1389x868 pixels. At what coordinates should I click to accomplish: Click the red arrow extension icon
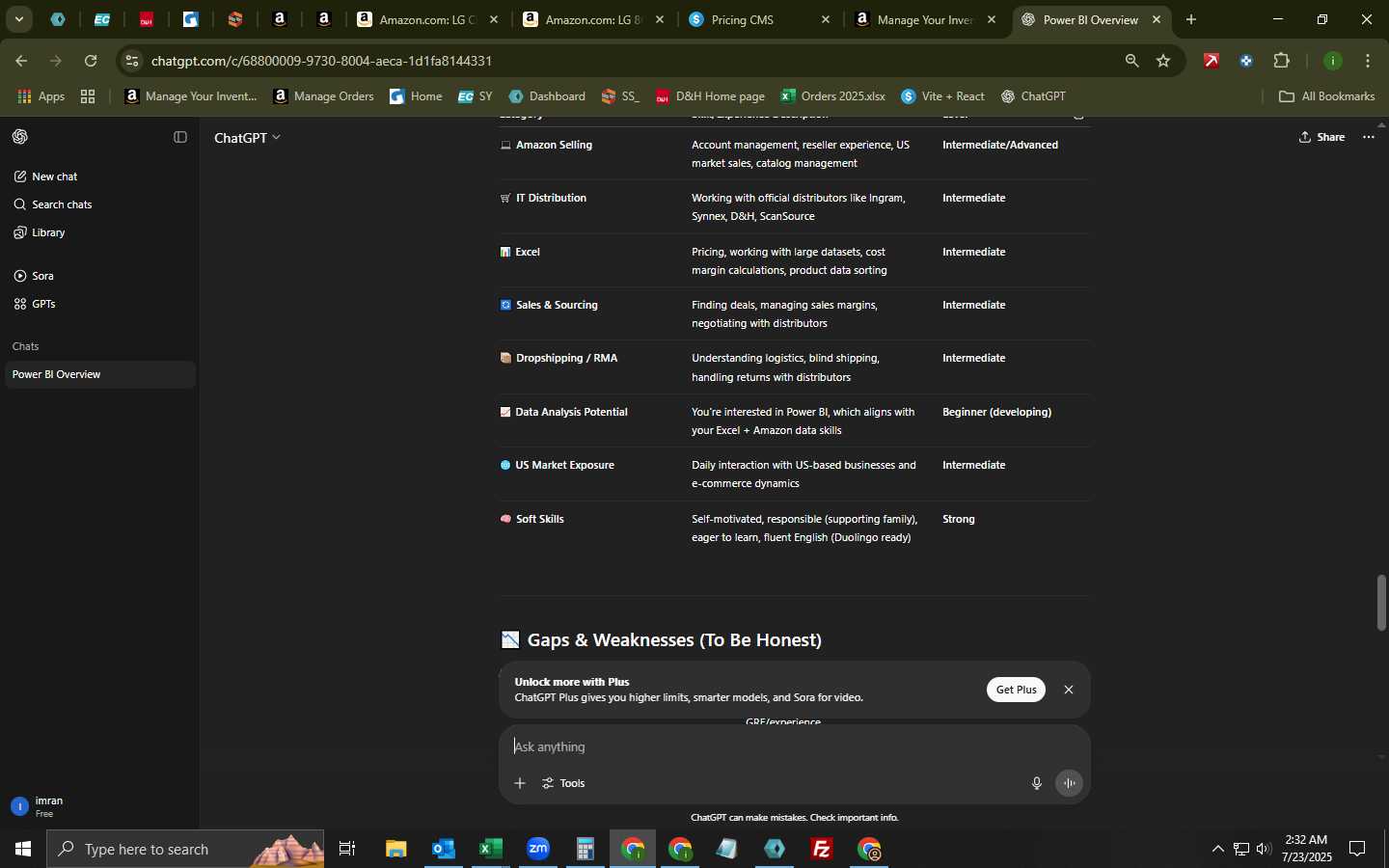point(1212,61)
